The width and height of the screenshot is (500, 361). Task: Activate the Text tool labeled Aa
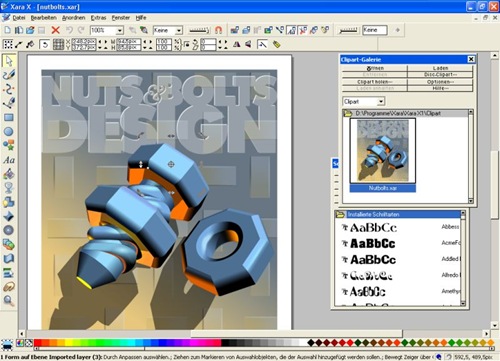(9, 160)
